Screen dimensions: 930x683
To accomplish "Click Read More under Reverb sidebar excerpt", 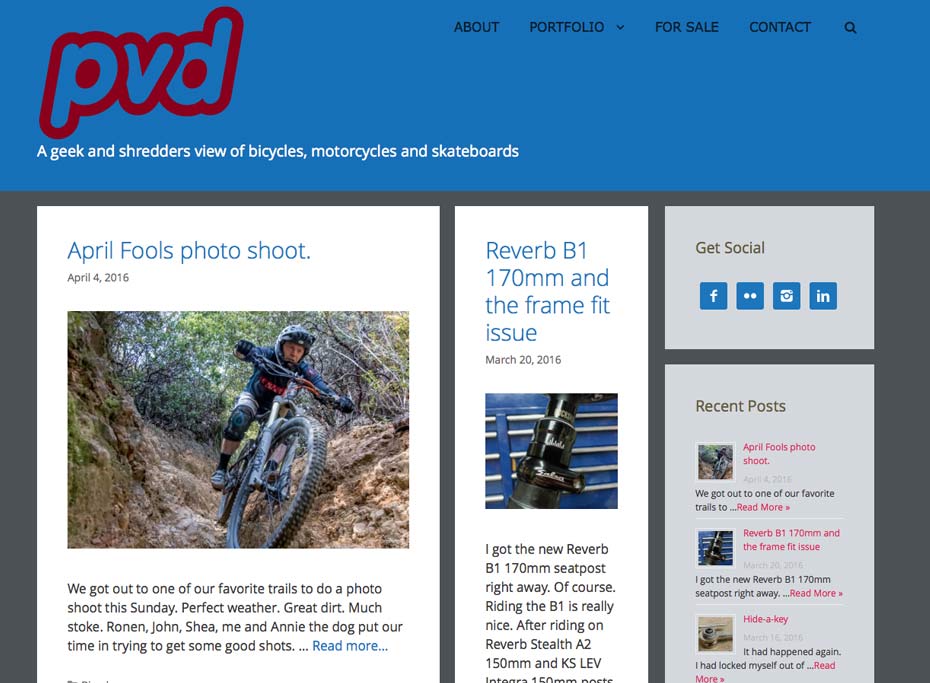I will 816,593.
